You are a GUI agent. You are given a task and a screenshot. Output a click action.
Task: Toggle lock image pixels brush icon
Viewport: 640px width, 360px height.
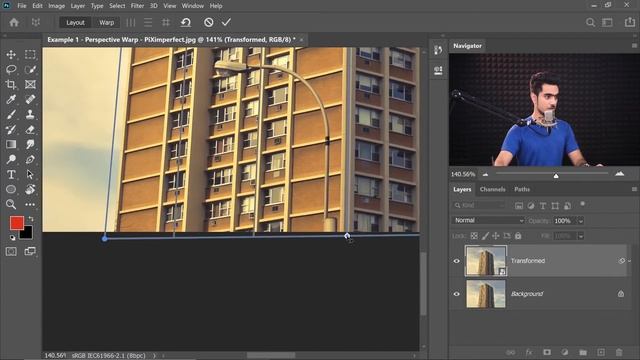485,236
